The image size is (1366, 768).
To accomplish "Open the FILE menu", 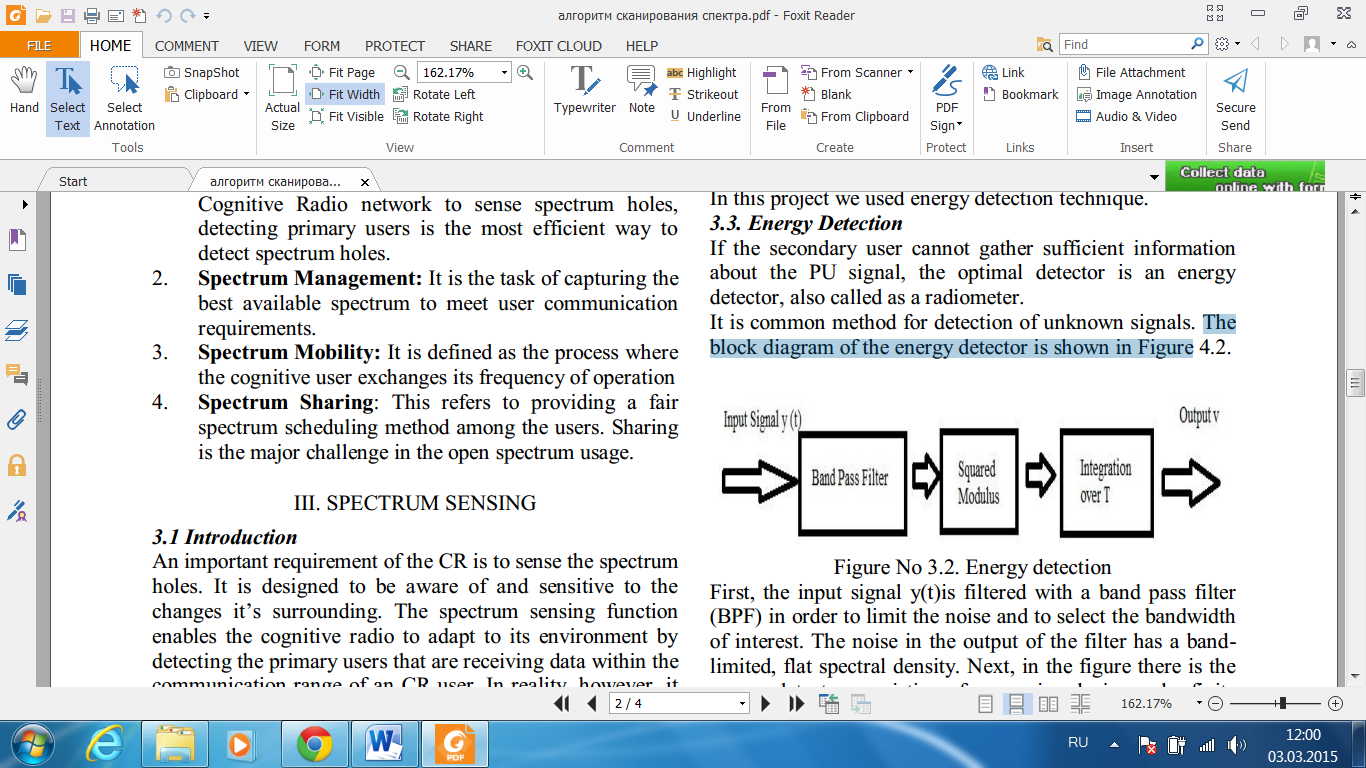I will pos(39,45).
